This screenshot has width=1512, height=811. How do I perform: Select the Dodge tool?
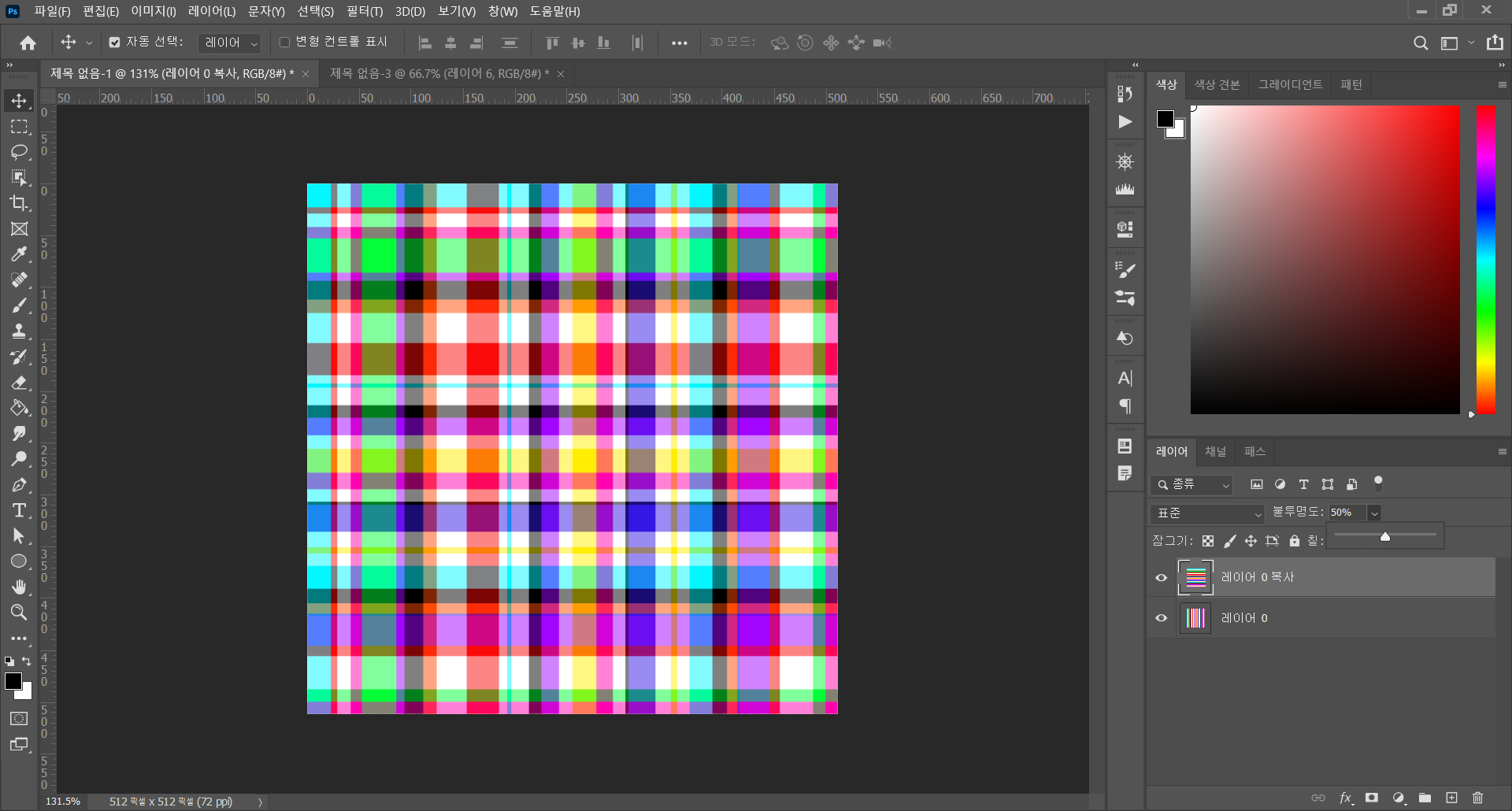point(19,459)
